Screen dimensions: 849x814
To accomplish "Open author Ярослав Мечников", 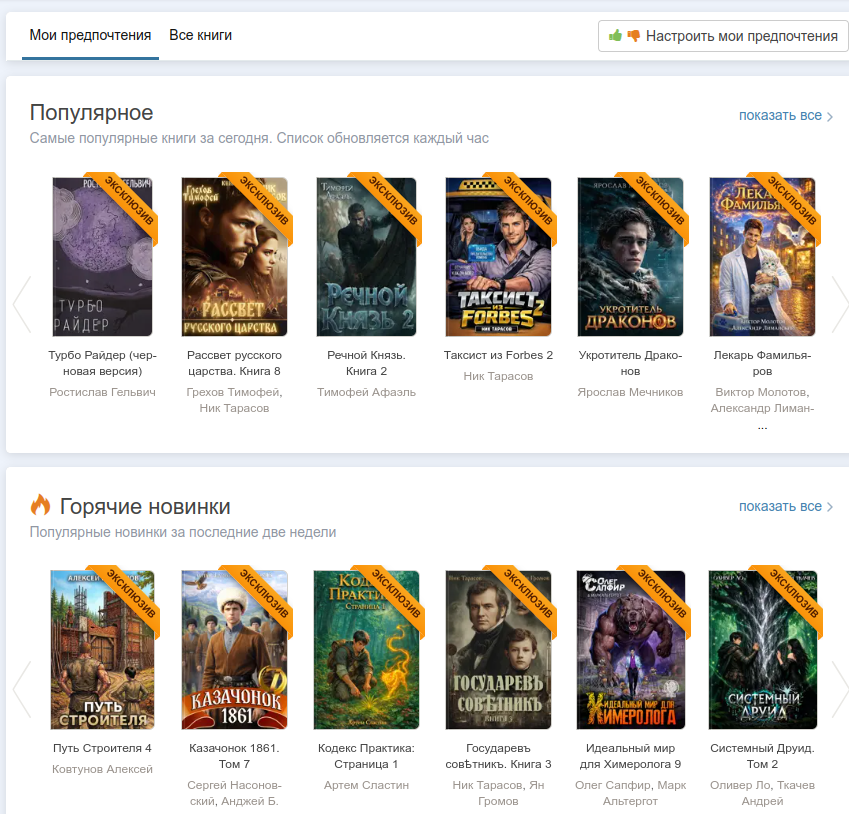I will click(630, 392).
